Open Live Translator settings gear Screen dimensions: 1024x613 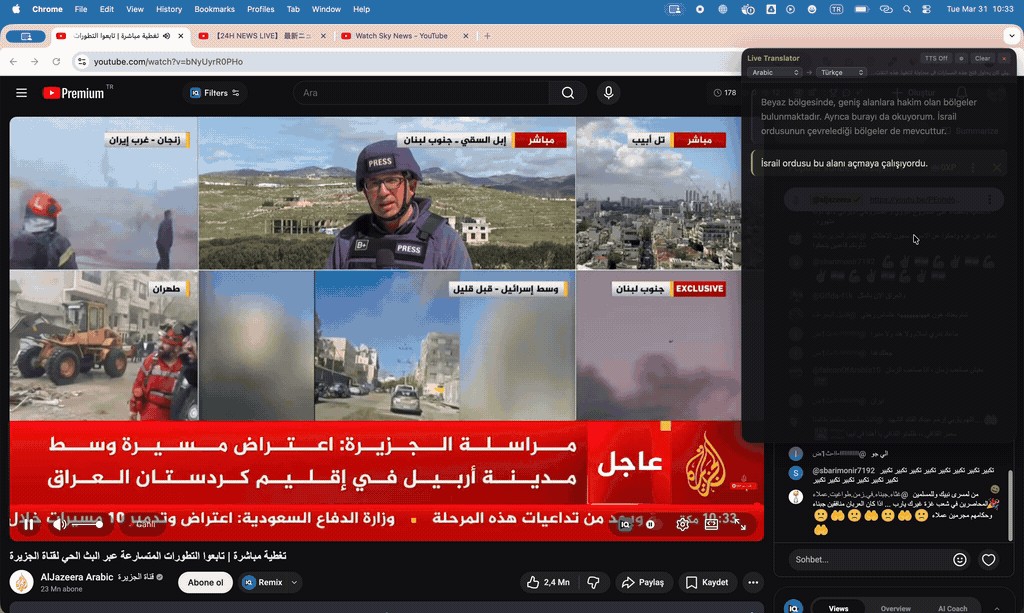[961, 58]
